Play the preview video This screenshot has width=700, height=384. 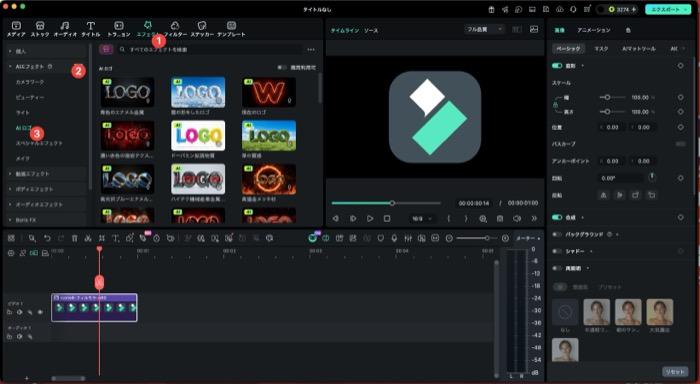pyautogui.click(x=370, y=218)
